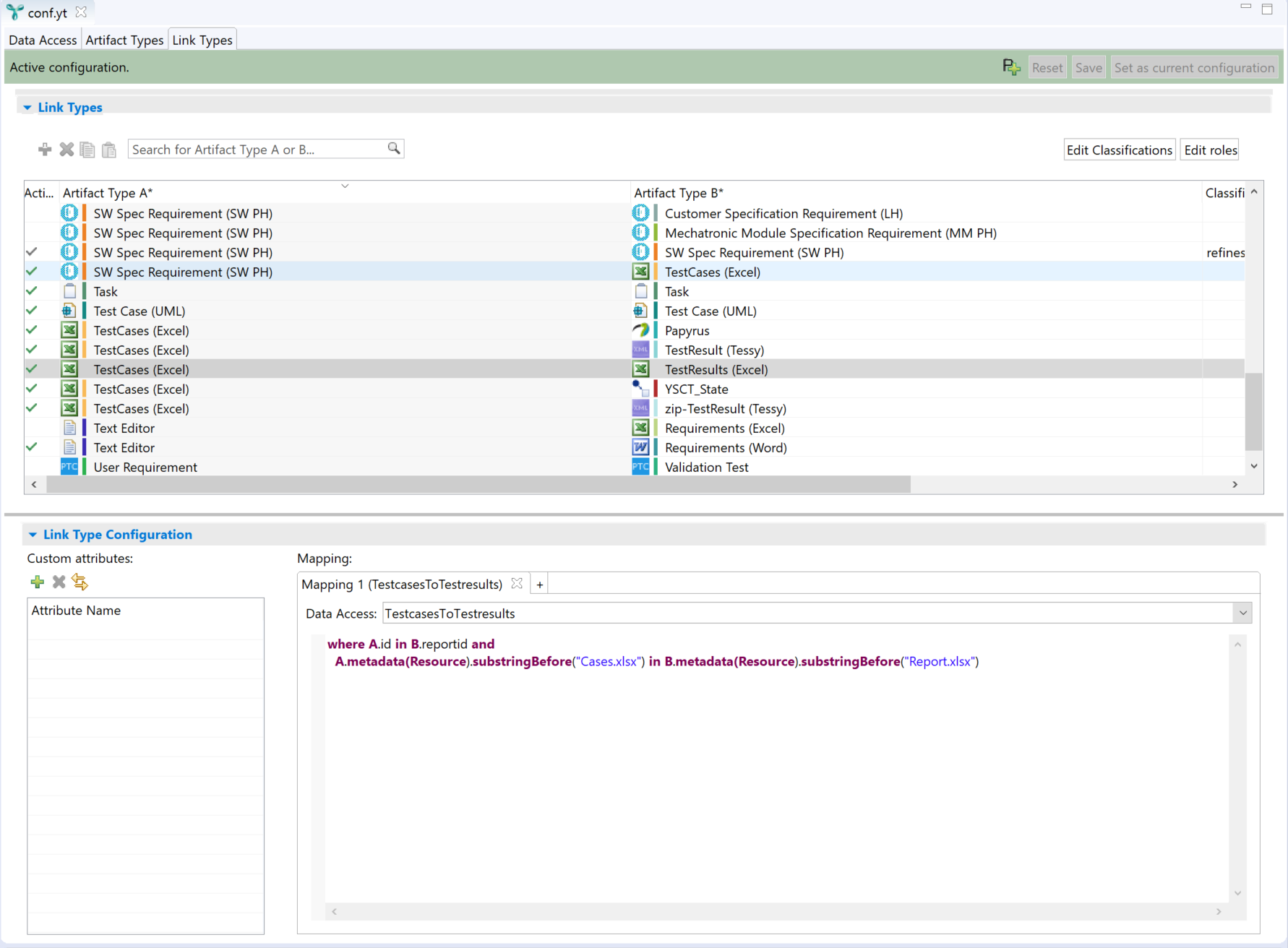Click XML icon beside TestResult (Tessy)
This screenshot has height=948, width=1288.
pyautogui.click(x=641, y=350)
